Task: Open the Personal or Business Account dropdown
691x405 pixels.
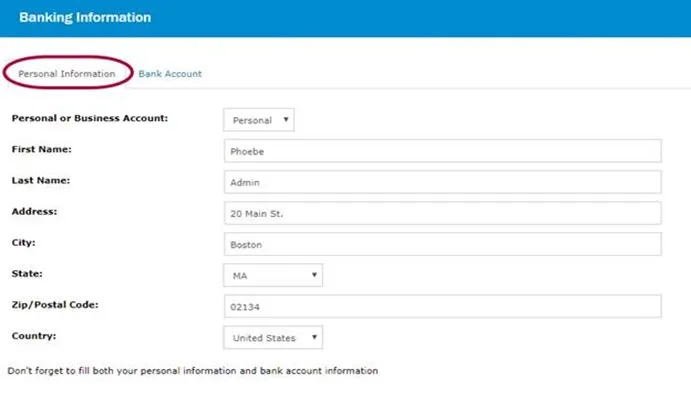Action: 259,120
